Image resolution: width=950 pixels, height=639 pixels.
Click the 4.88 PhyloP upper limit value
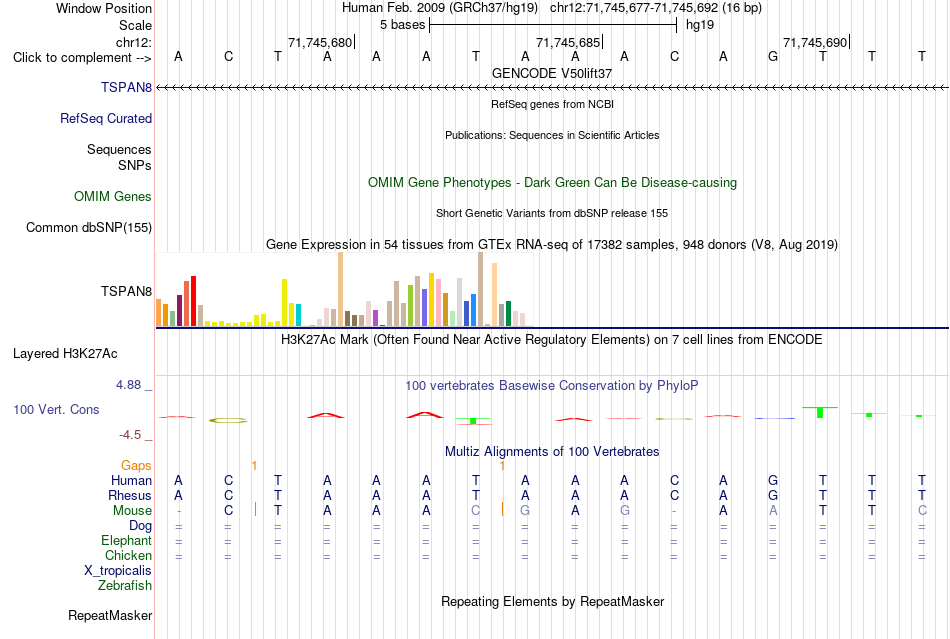tap(128, 385)
